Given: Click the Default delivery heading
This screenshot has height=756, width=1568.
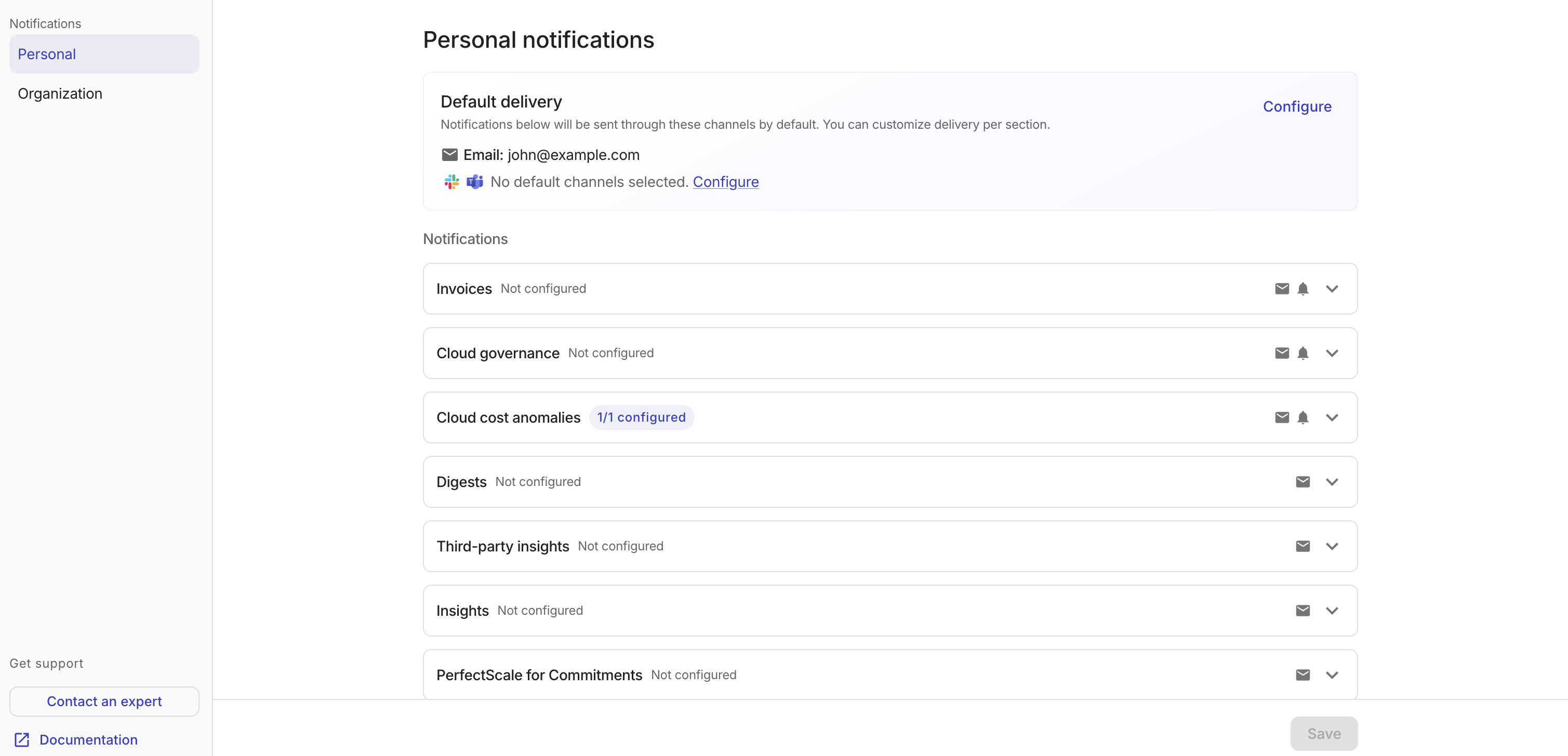Looking at the screenshot, I should (x=501, y=102).
